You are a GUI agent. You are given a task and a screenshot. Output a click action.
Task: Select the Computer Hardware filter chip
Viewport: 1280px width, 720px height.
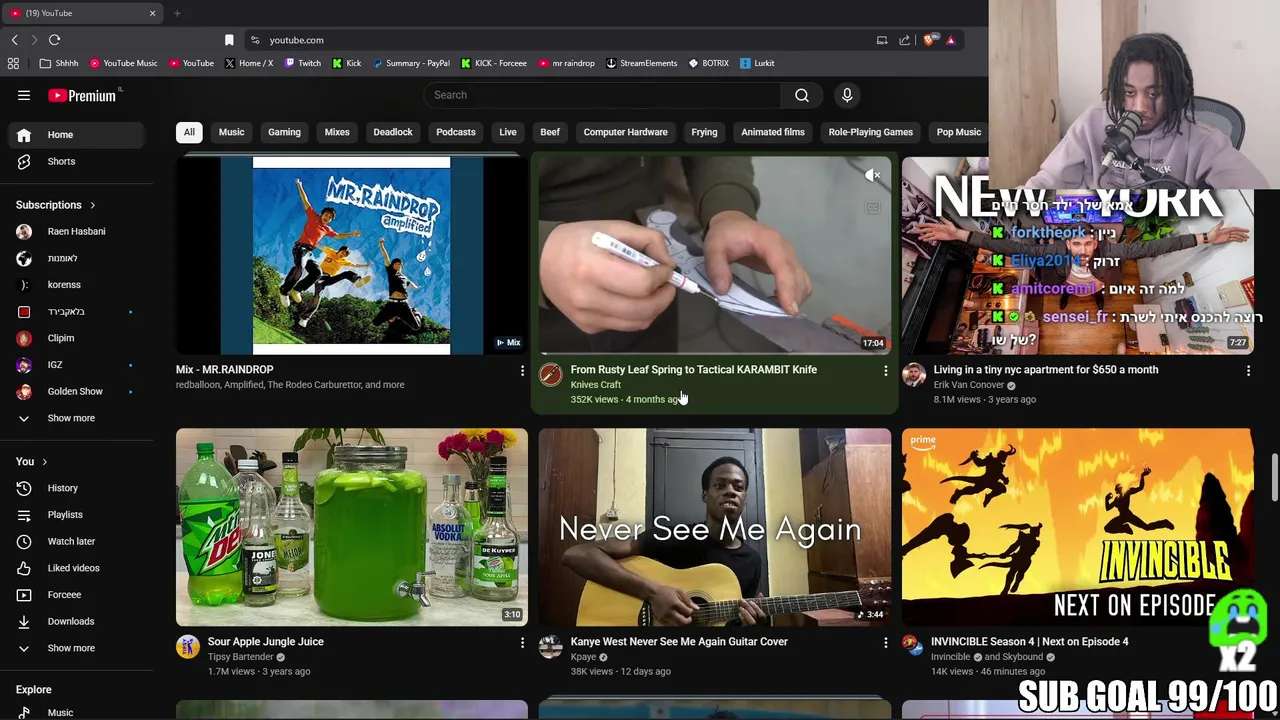(x=625, y=132)
